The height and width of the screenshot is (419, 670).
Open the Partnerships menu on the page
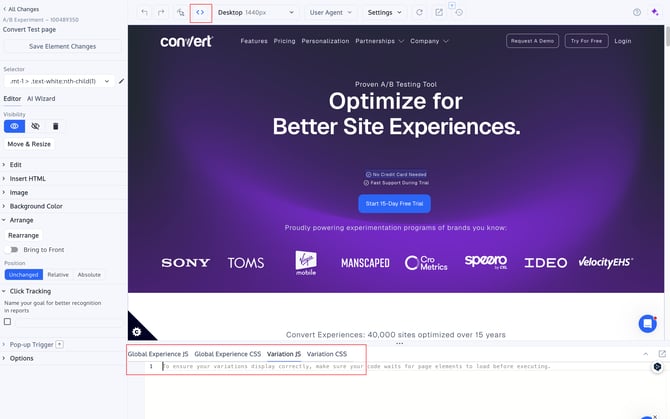(x=379, y=41)
